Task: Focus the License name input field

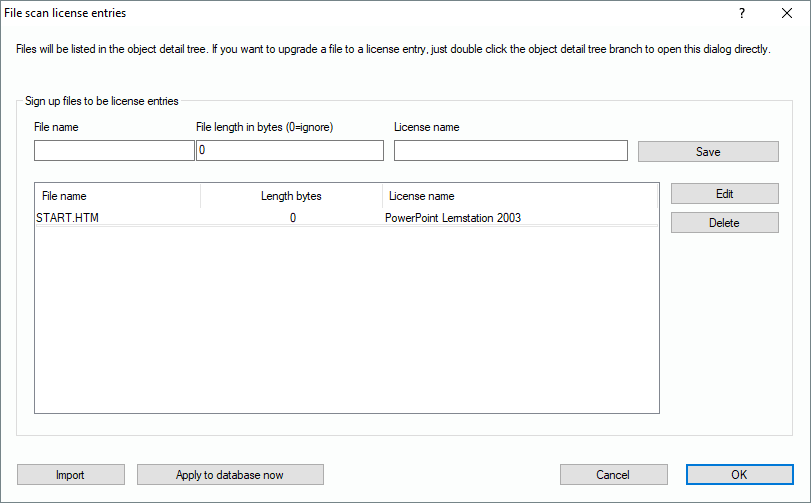Action: click(510, 151)
